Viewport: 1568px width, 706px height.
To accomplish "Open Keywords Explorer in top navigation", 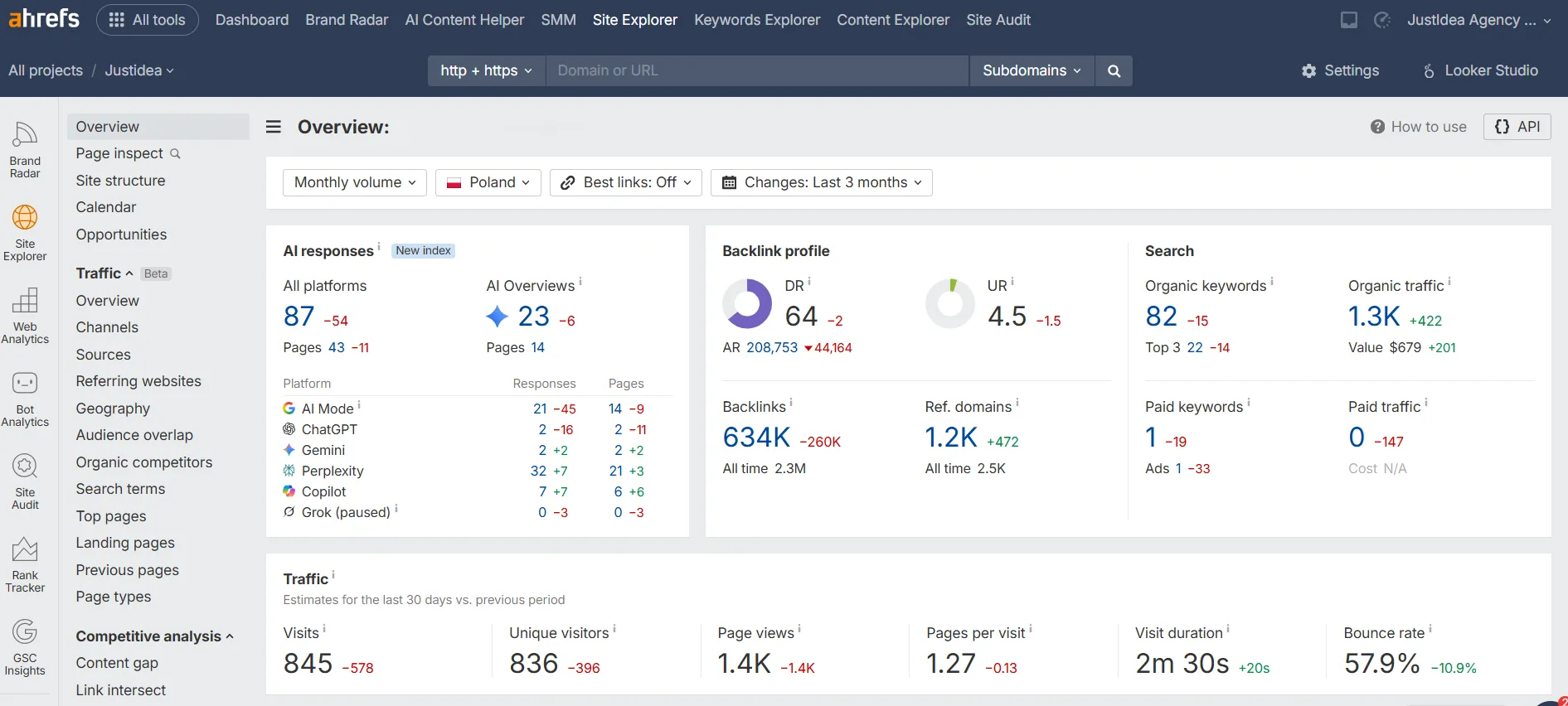I will click(757, 20).
